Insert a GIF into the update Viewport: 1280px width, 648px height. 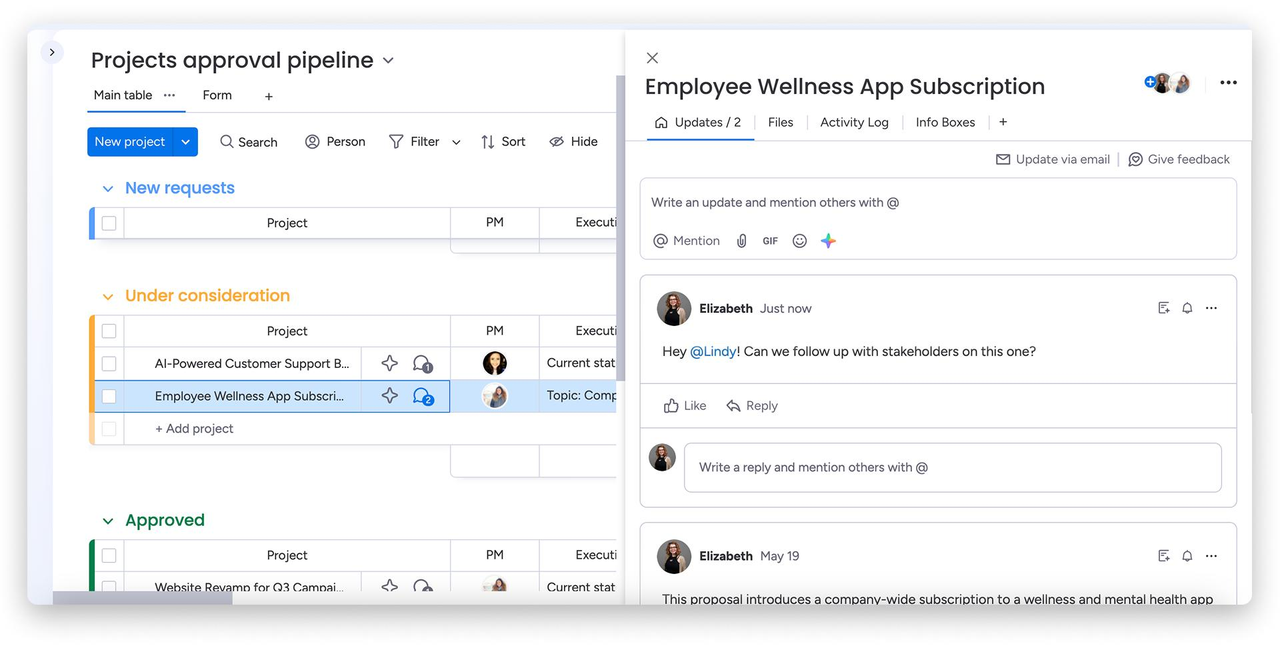[770, 241]
